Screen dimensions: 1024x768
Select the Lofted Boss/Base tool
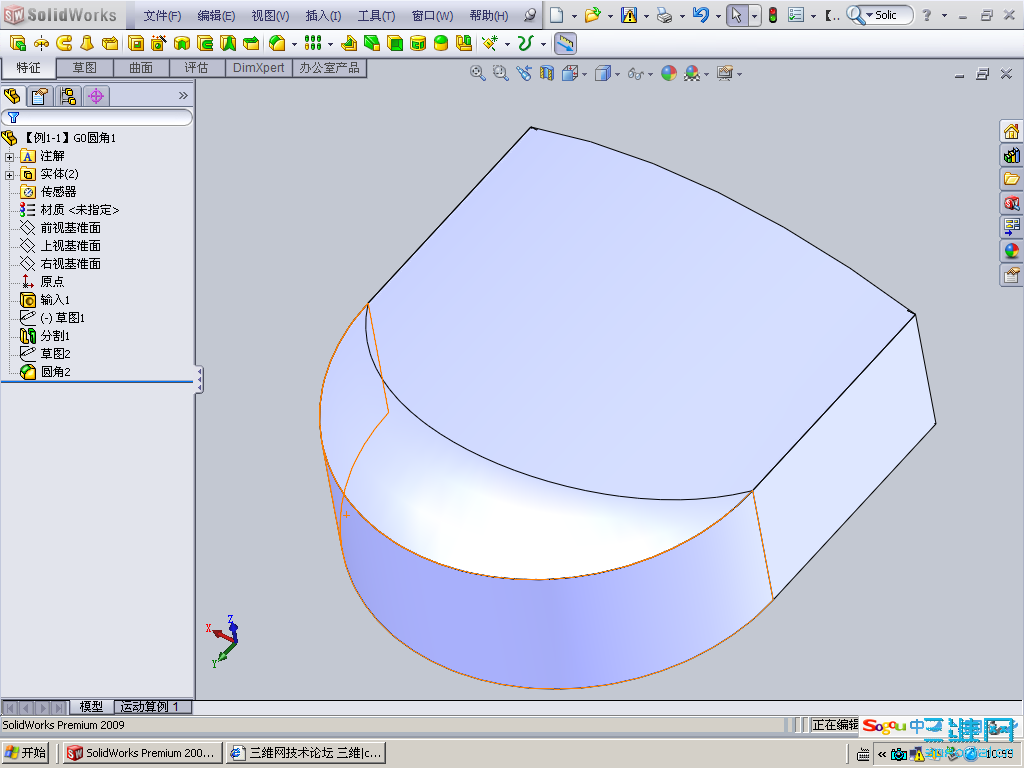click(x=87, y=43)
